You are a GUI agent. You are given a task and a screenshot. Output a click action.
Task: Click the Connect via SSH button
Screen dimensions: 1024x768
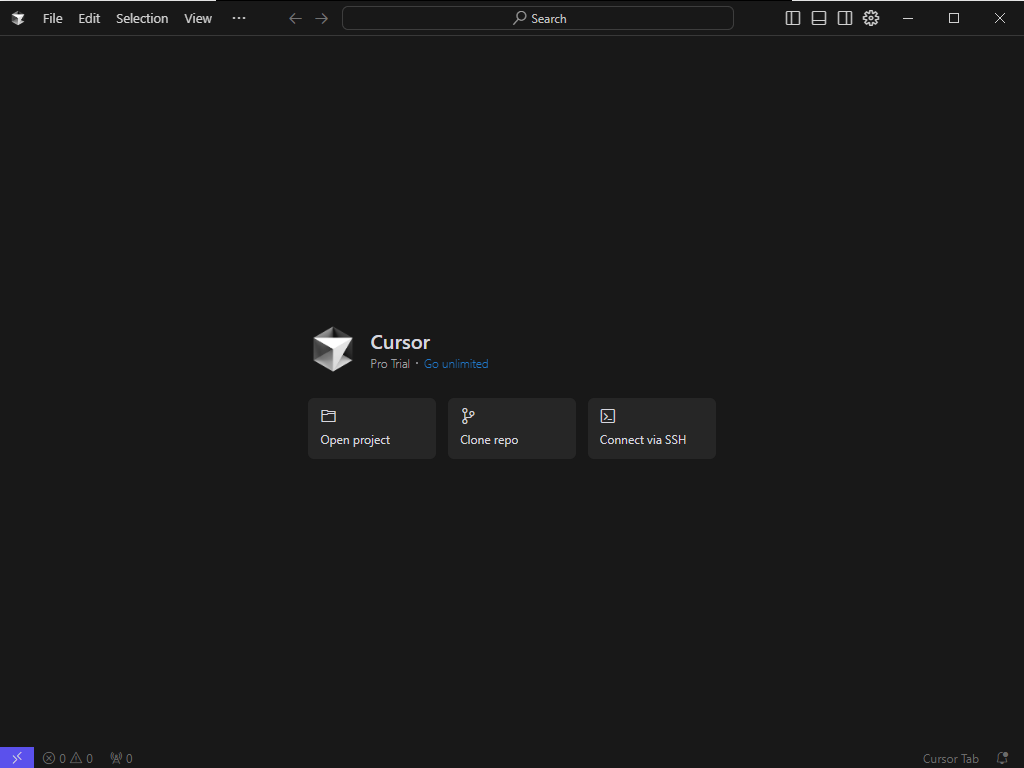pos(652,428)
